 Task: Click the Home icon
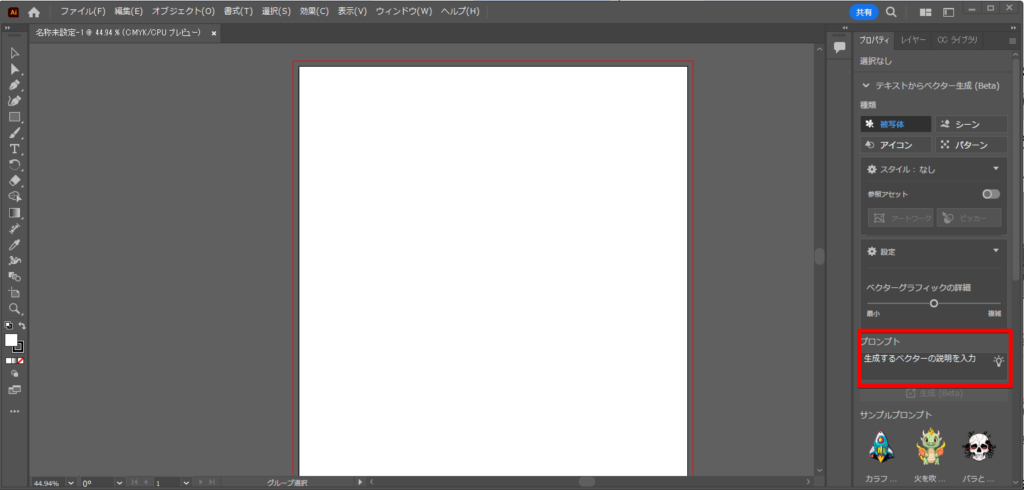pyautogui.click(x=34, y=12)
